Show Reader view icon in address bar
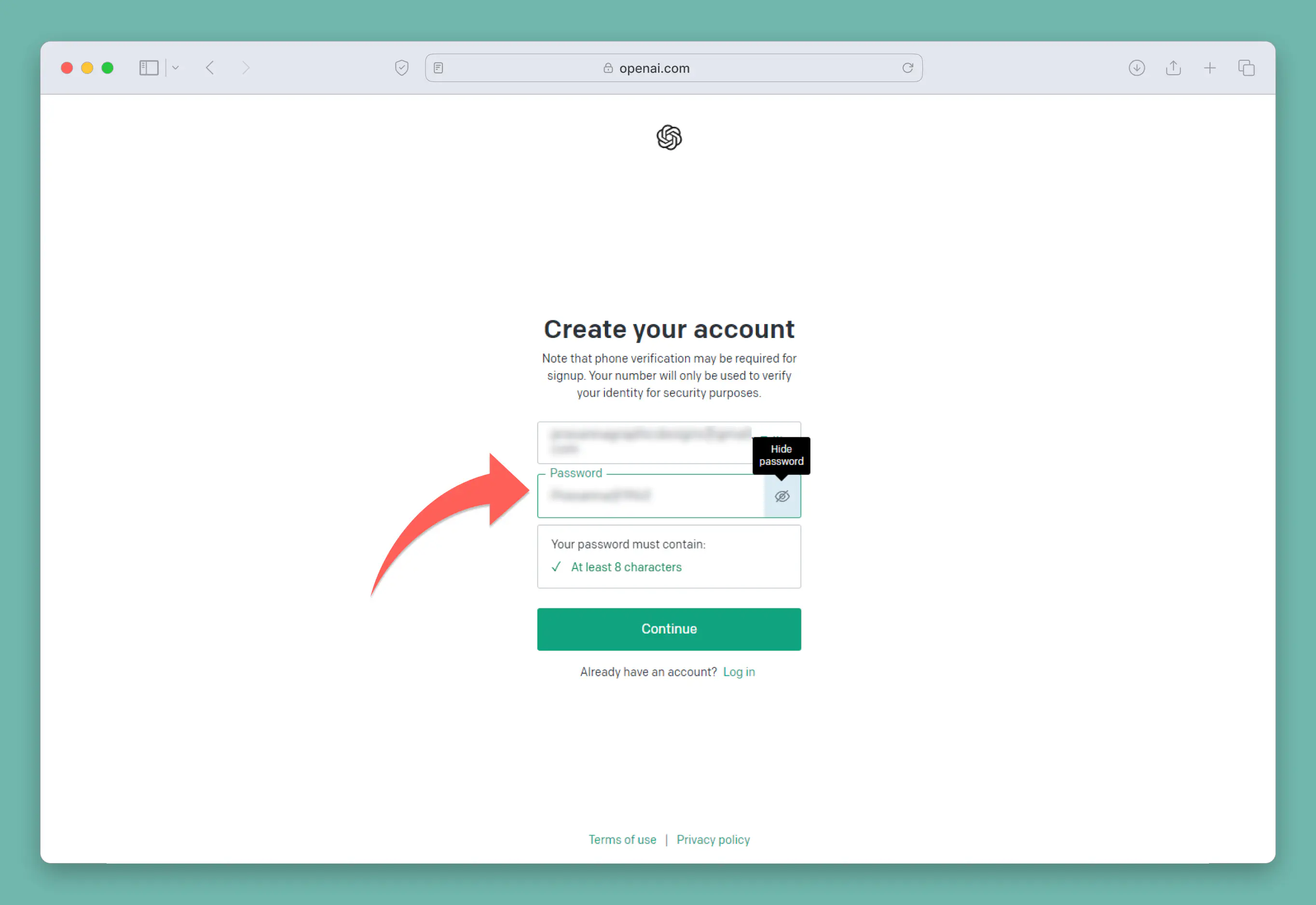This screenshot has width=1316, height=905. (x=439, y=68)
